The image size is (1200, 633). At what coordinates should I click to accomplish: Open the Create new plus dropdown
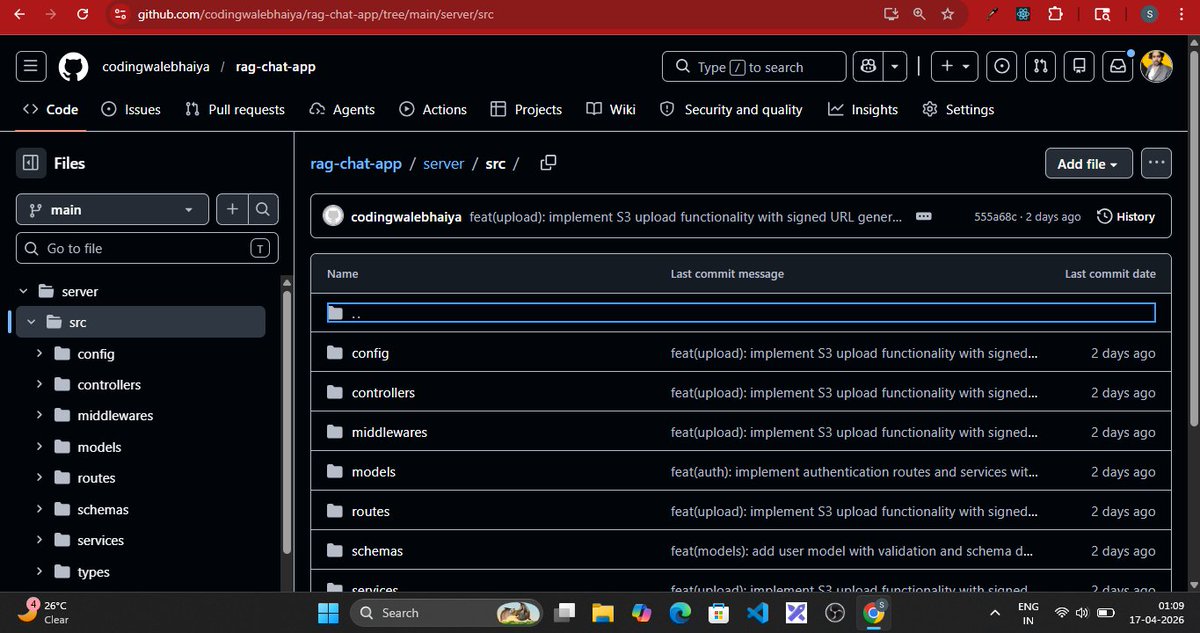(x=955, y=67)
